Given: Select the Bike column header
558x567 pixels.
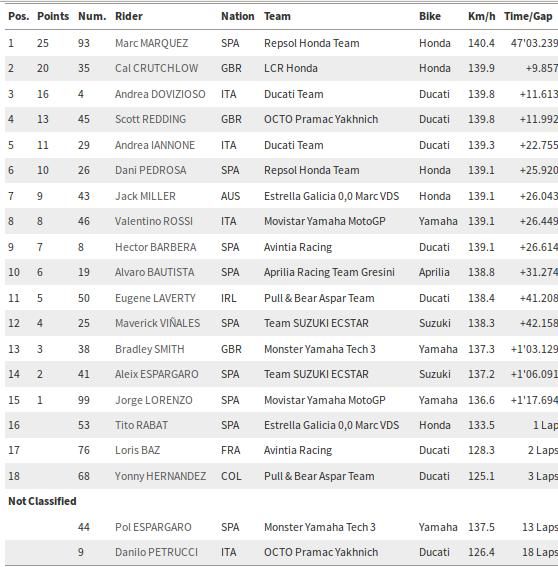Looking at the screenshot, I should coord(430,16).
